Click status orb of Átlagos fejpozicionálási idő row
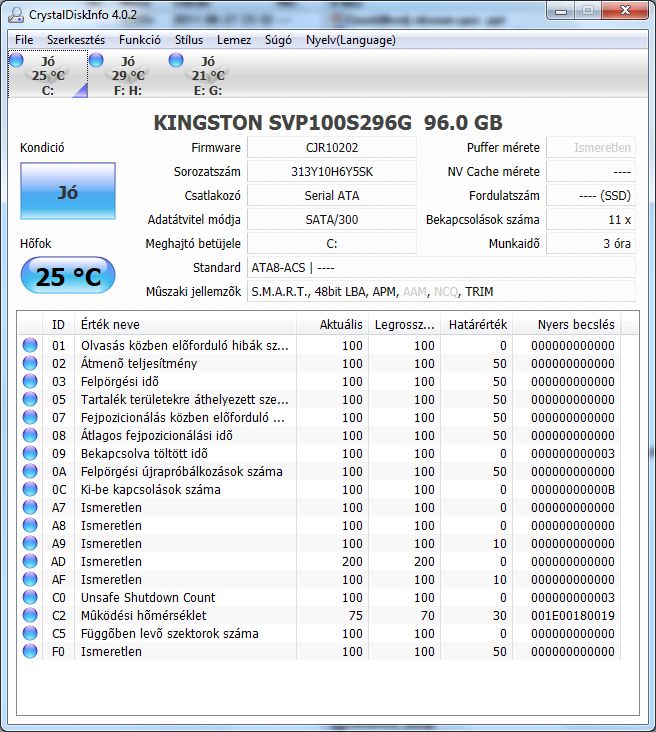The height and width of the screenshot is (732, 656). [x=30, y=435]
